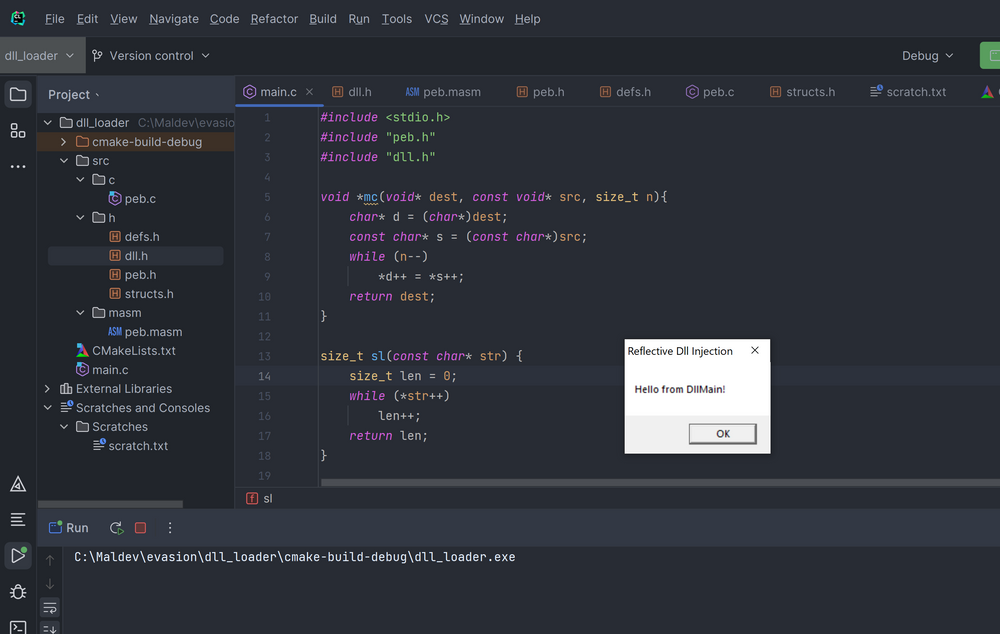Stop the running process with red square icon
The height and width of the screenshot is (634, 1000).
[x=140, y=527]
